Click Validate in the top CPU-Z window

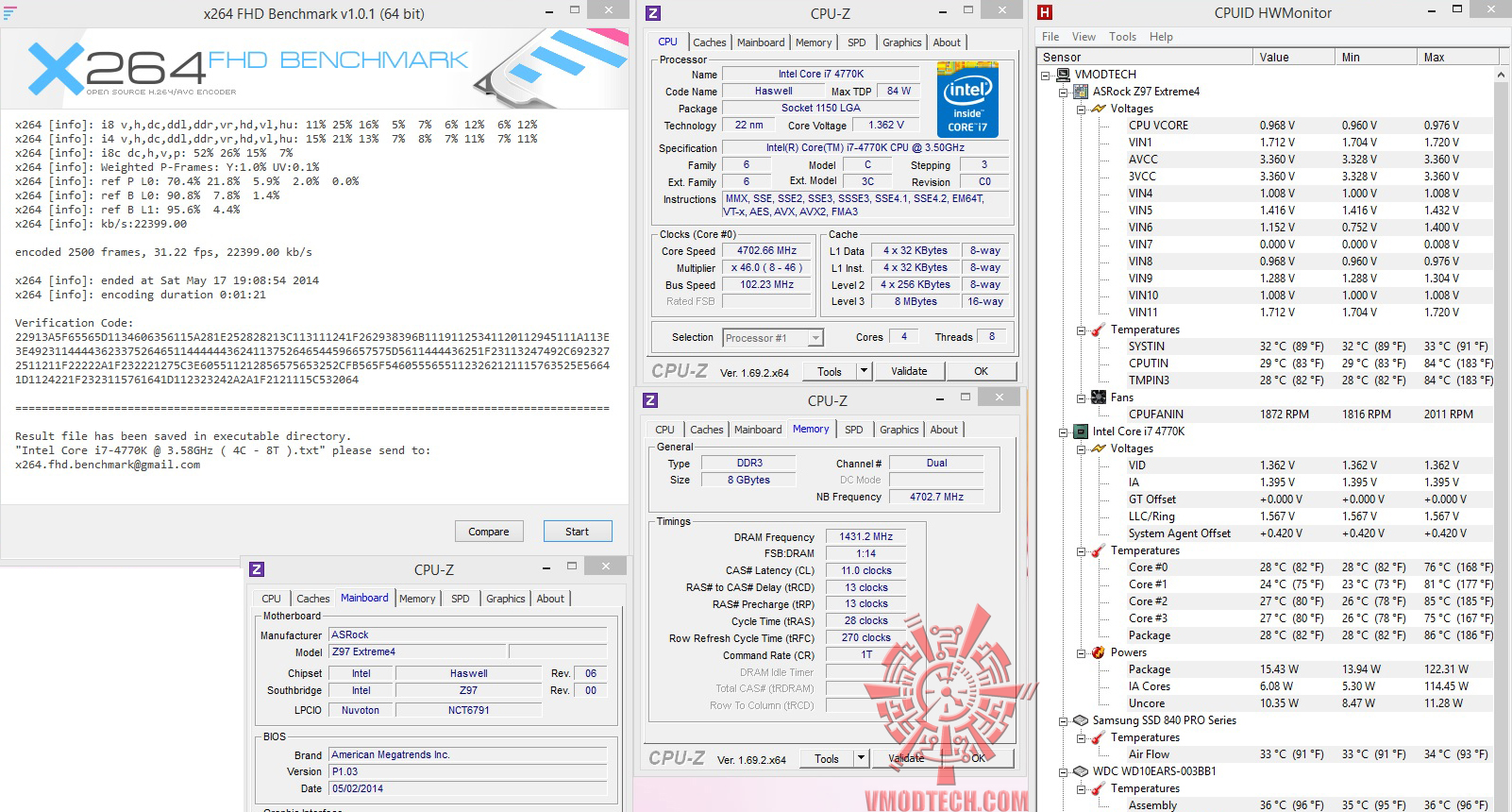[x=909, y=371]
